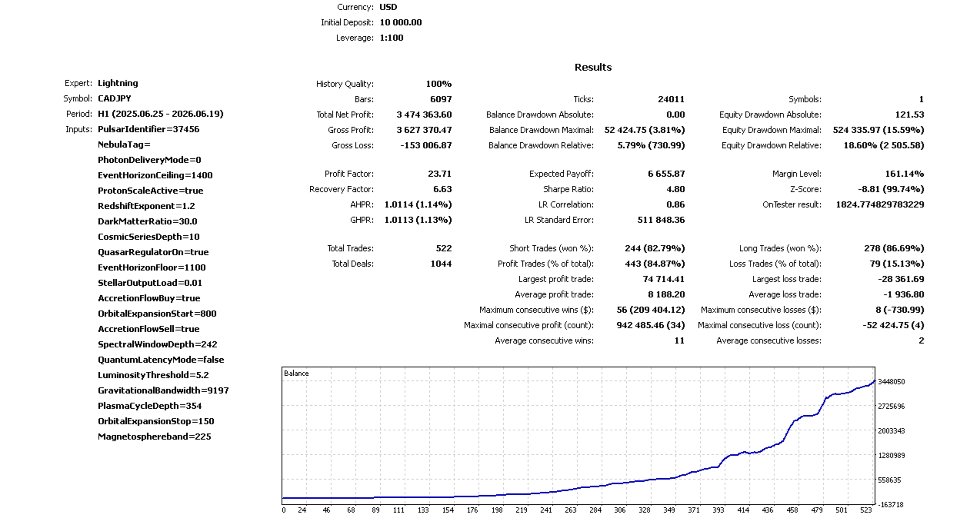Click the Results section heading
960x528 pixels.
coord(593,67)
